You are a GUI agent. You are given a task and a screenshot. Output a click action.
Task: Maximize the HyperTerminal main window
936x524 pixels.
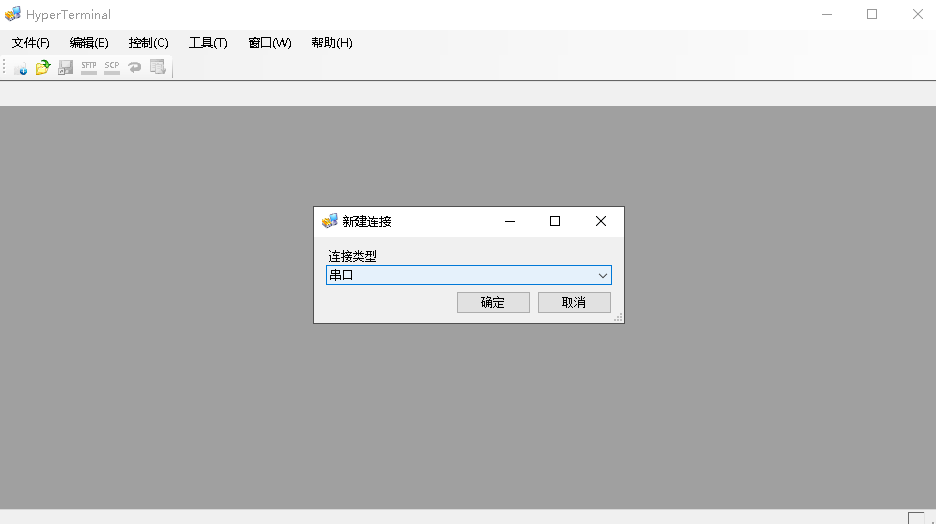[x=872, y=14]
